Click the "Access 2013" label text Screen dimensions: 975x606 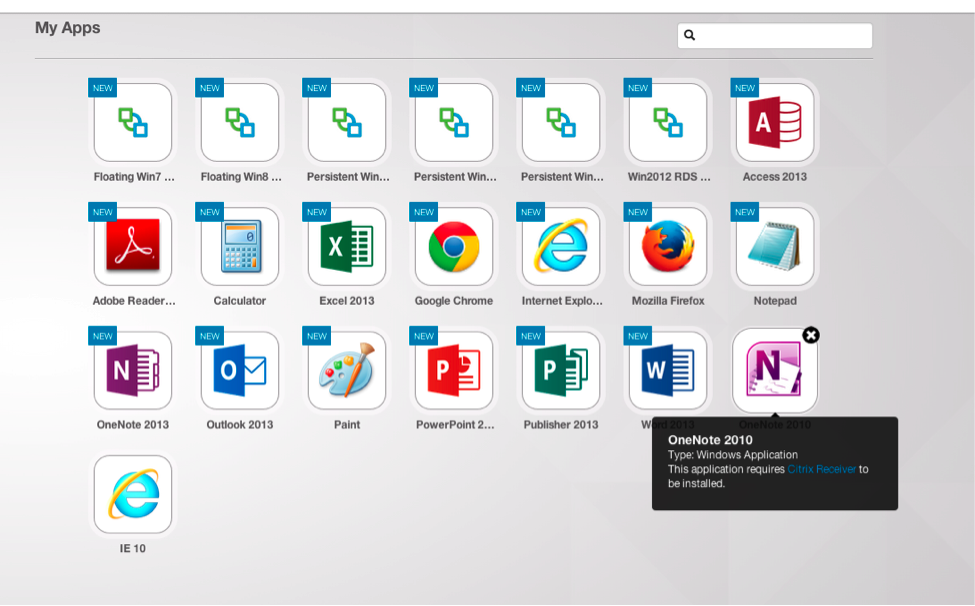pos(775,177)
